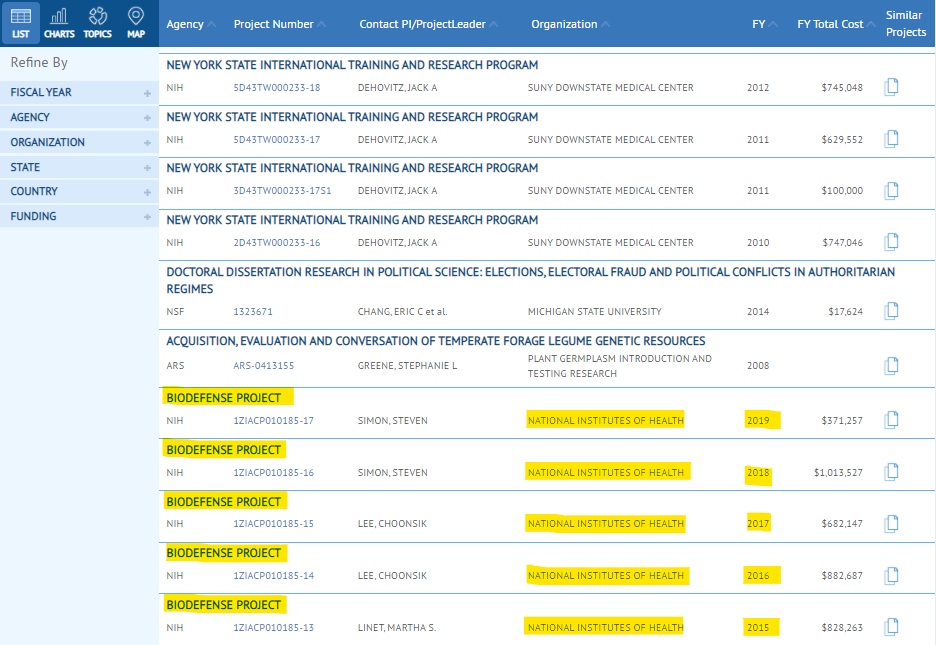Open Biodefense Project title for FY 2017
The width and height of the screenshot is (936, 645).
(x=223, y=502)
